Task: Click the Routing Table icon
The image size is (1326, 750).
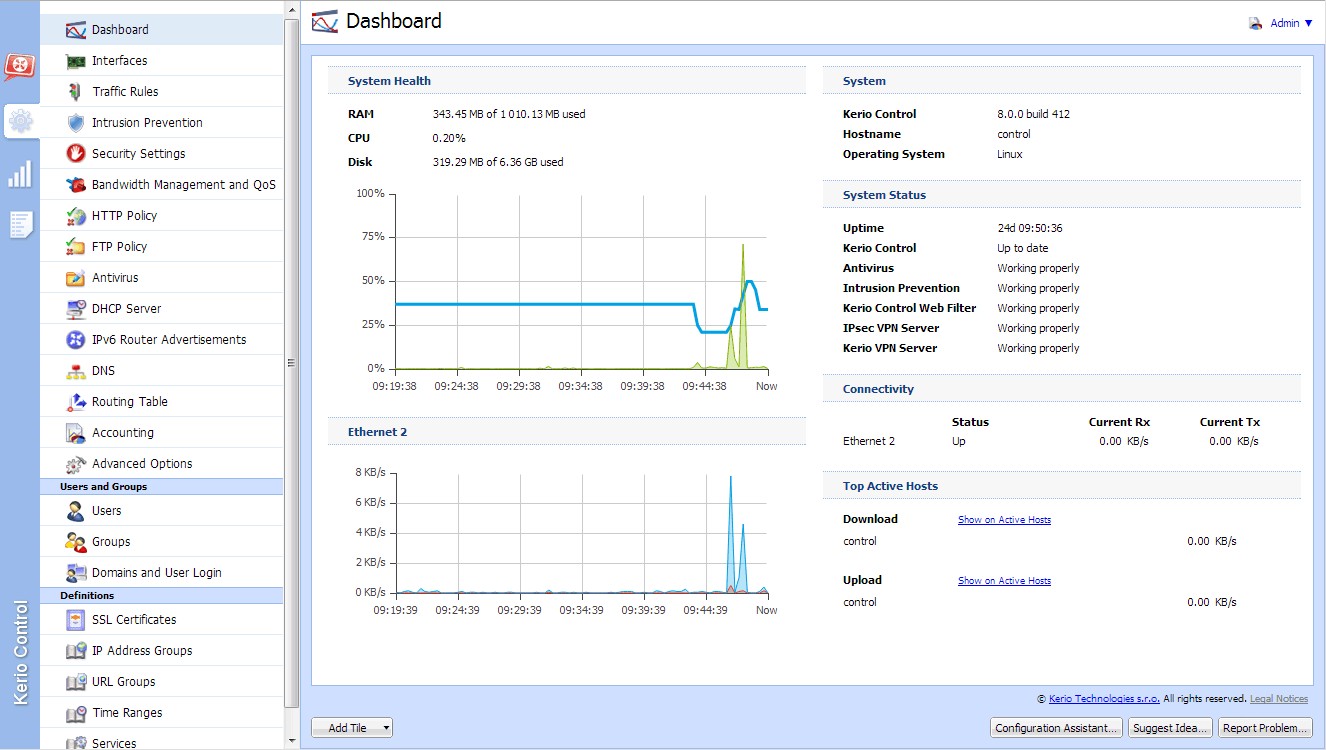Action: click(x=76, y=402)
